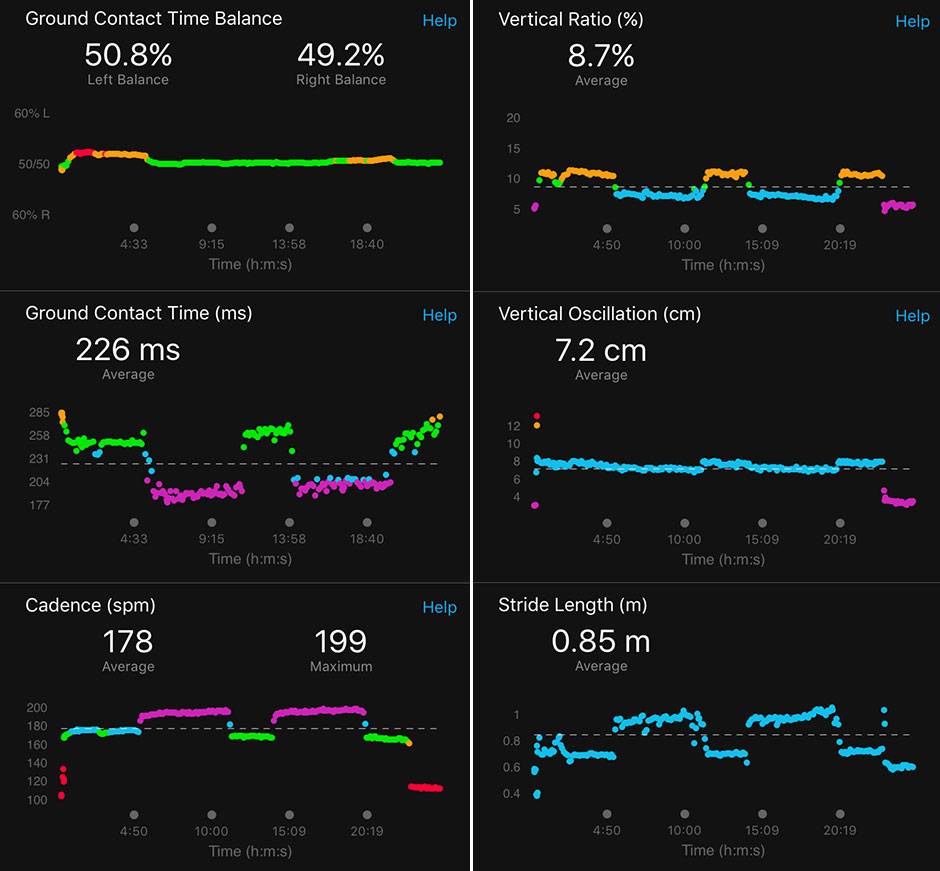
Task: Tap 4:33 marker dot under Ground Contact Time Balance
Action: [x=134, y=228]
